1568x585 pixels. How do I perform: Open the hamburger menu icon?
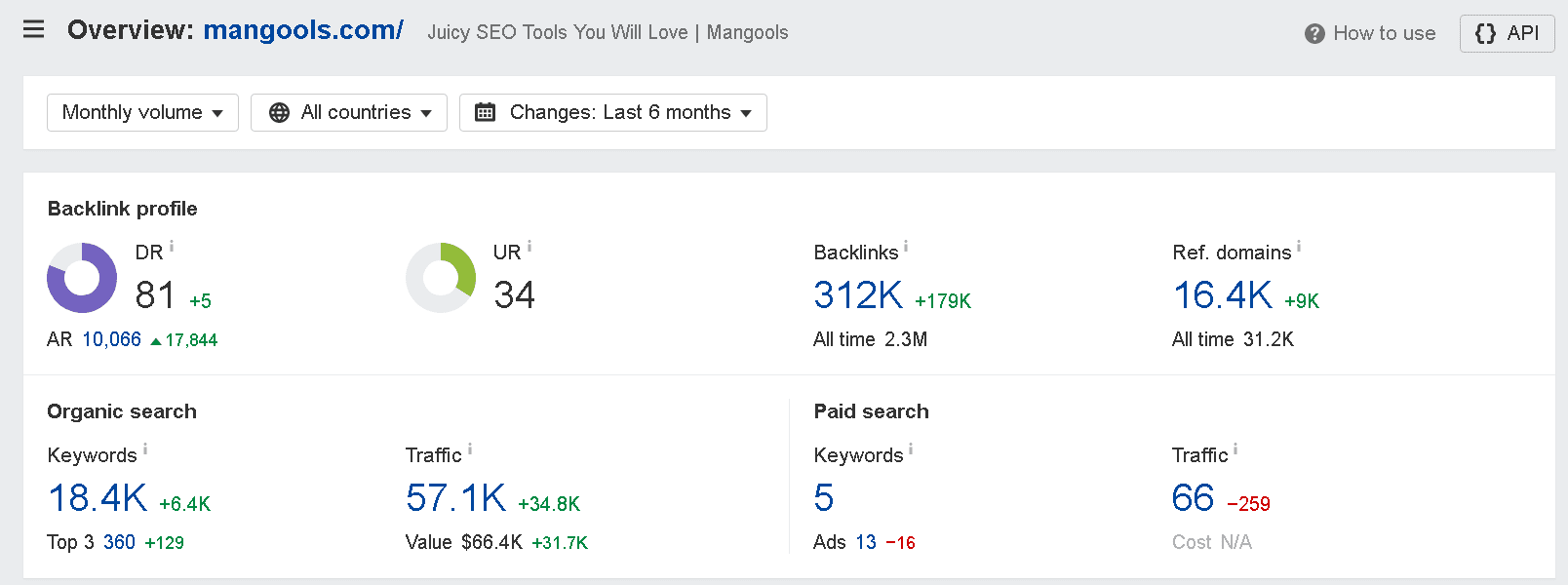(x=34, y=29)
